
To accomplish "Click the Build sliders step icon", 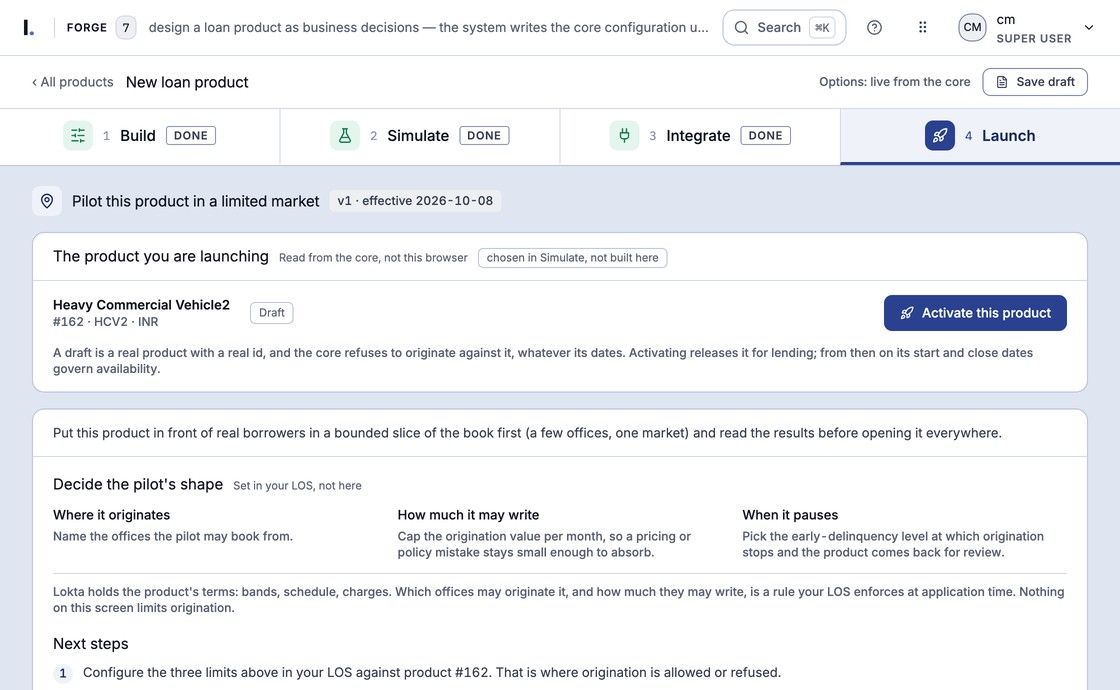I will [78, 136].
